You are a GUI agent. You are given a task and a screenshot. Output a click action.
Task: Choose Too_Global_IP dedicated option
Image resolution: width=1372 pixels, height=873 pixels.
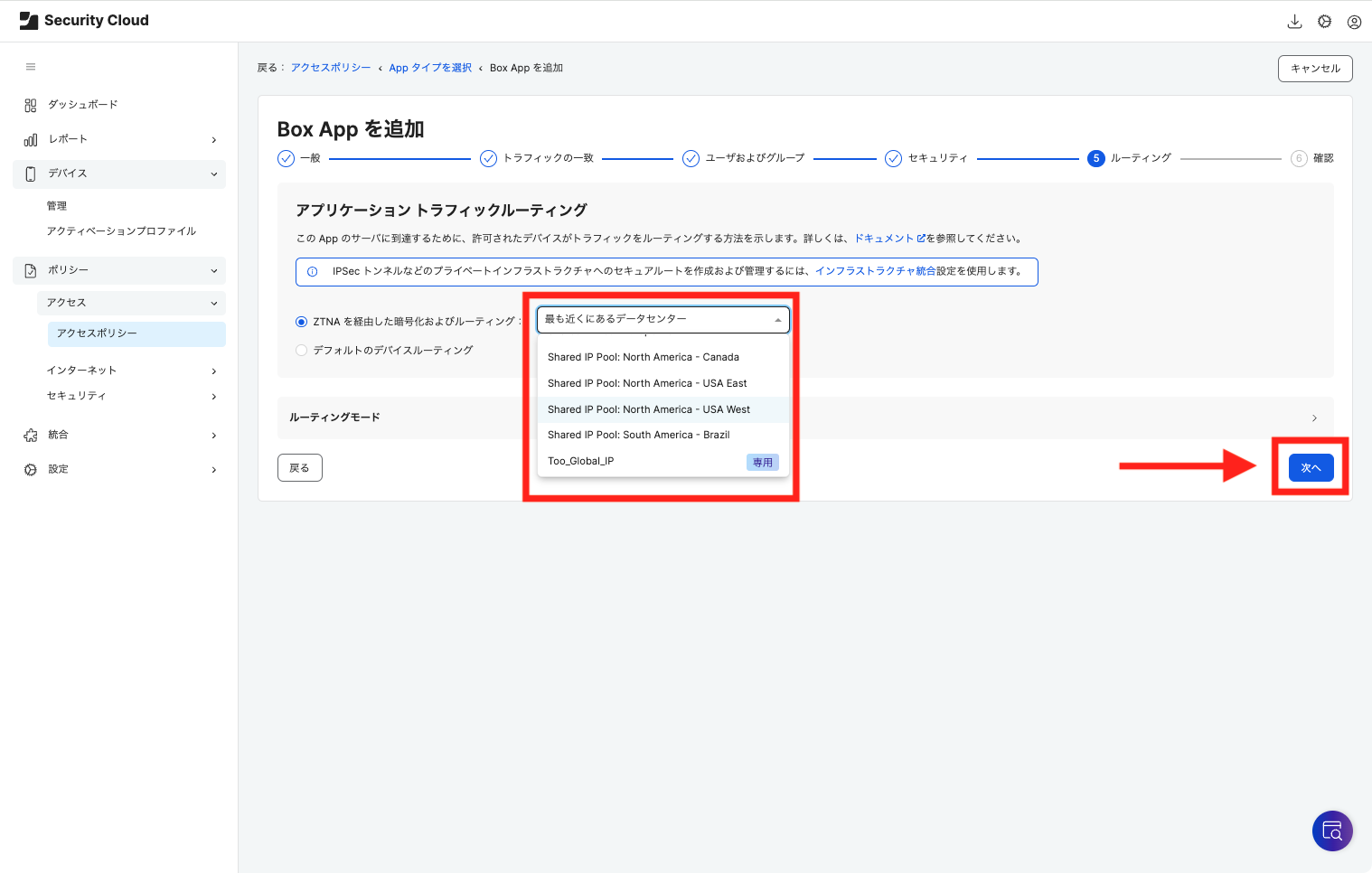[x=663, y=461]
